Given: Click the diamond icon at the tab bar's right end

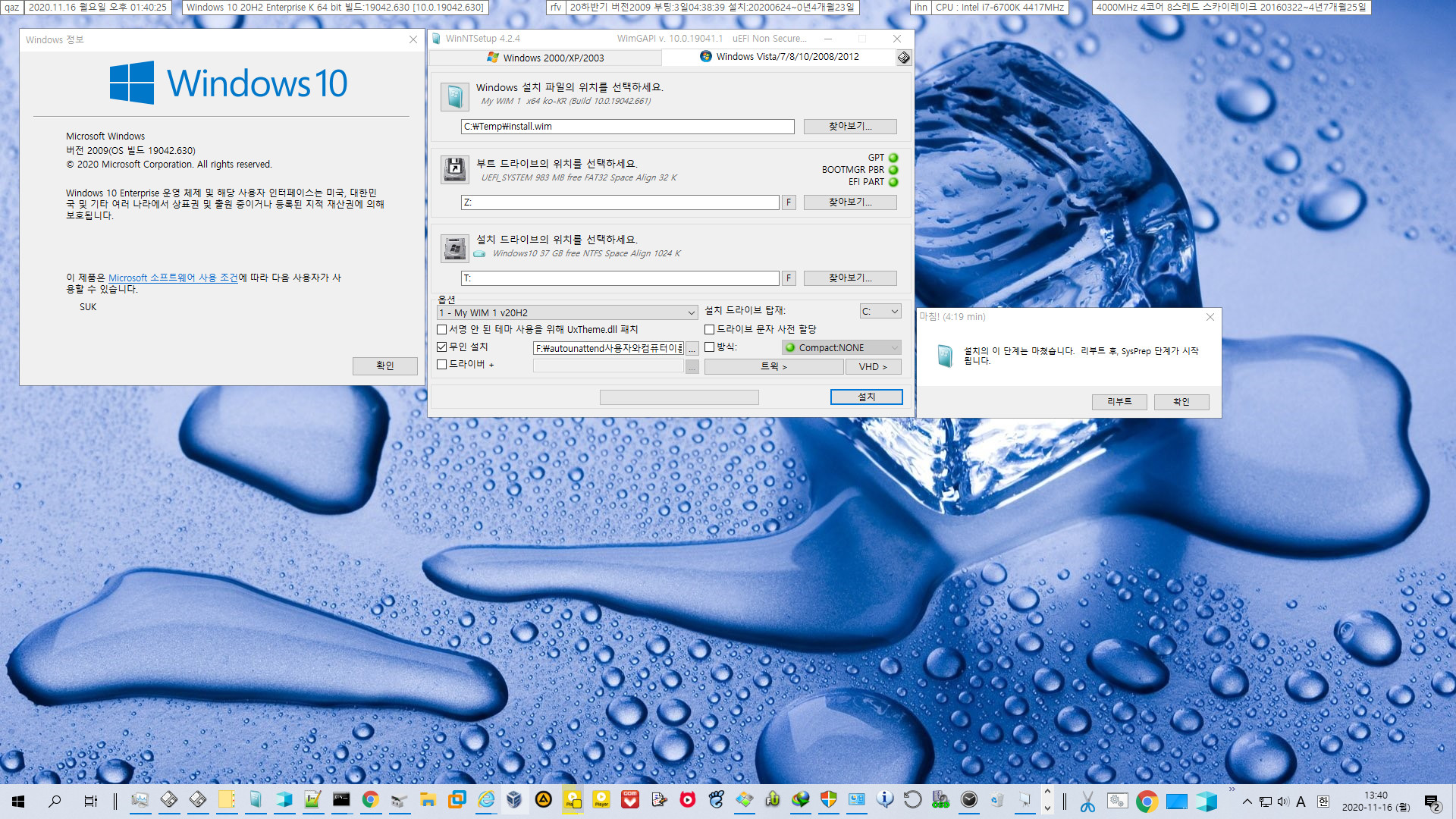Looking at the screenshot, I should [x=903, y=58].
